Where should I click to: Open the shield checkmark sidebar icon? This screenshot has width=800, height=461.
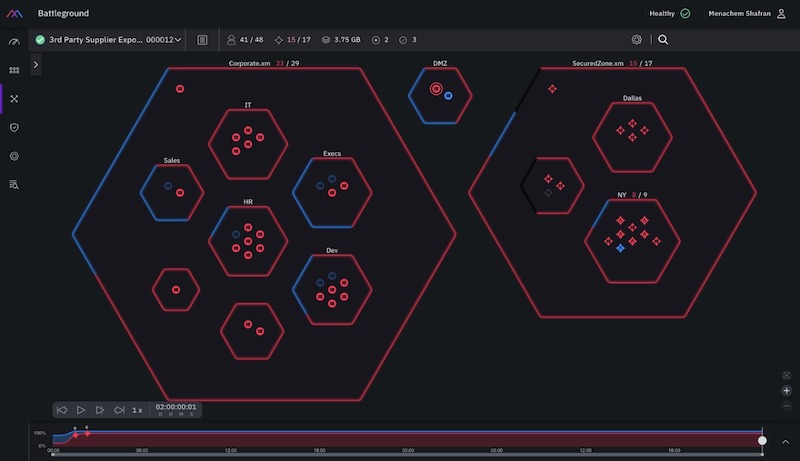point(14,127)
